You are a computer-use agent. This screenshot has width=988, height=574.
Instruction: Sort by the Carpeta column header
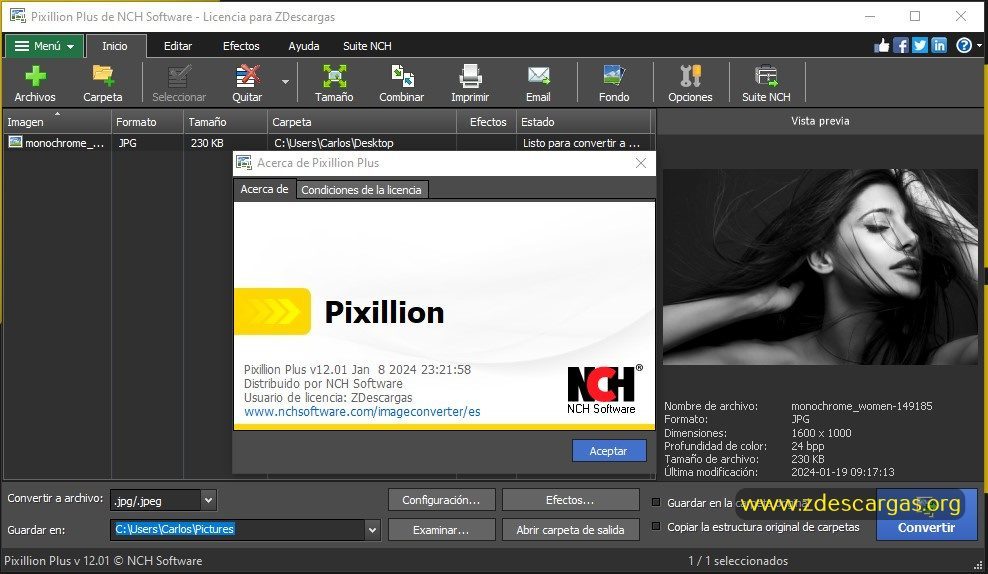coord(362,122)
